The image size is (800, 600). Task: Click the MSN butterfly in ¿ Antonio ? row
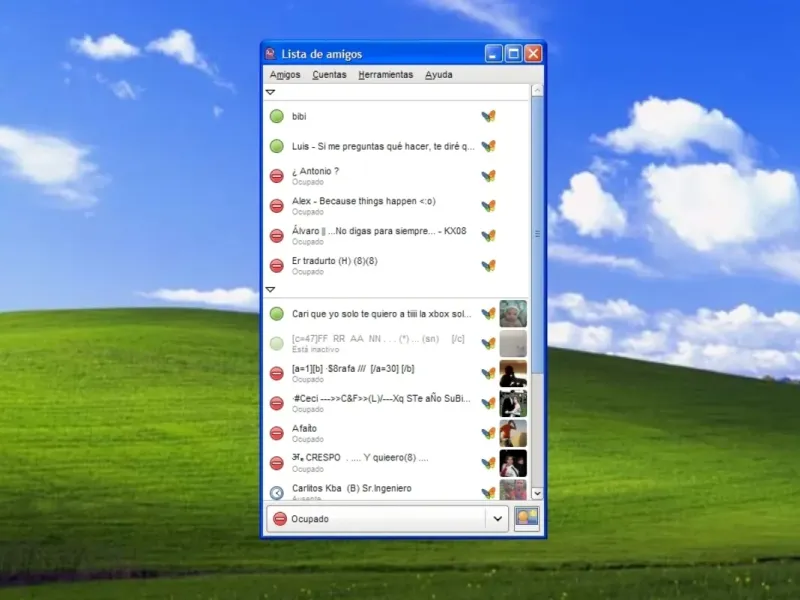tap(488, 176)
